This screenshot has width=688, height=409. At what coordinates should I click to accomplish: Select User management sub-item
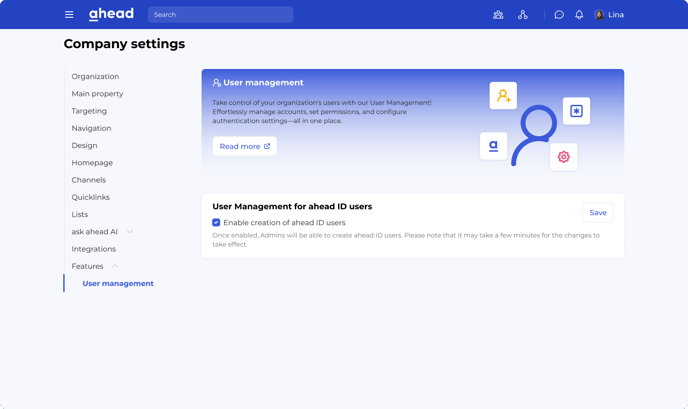[118, 283]
